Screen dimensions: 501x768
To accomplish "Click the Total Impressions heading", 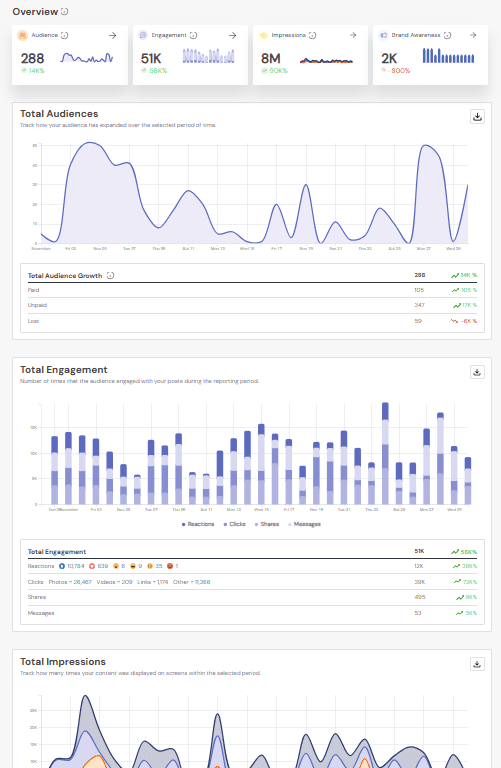I will [63, 662].
